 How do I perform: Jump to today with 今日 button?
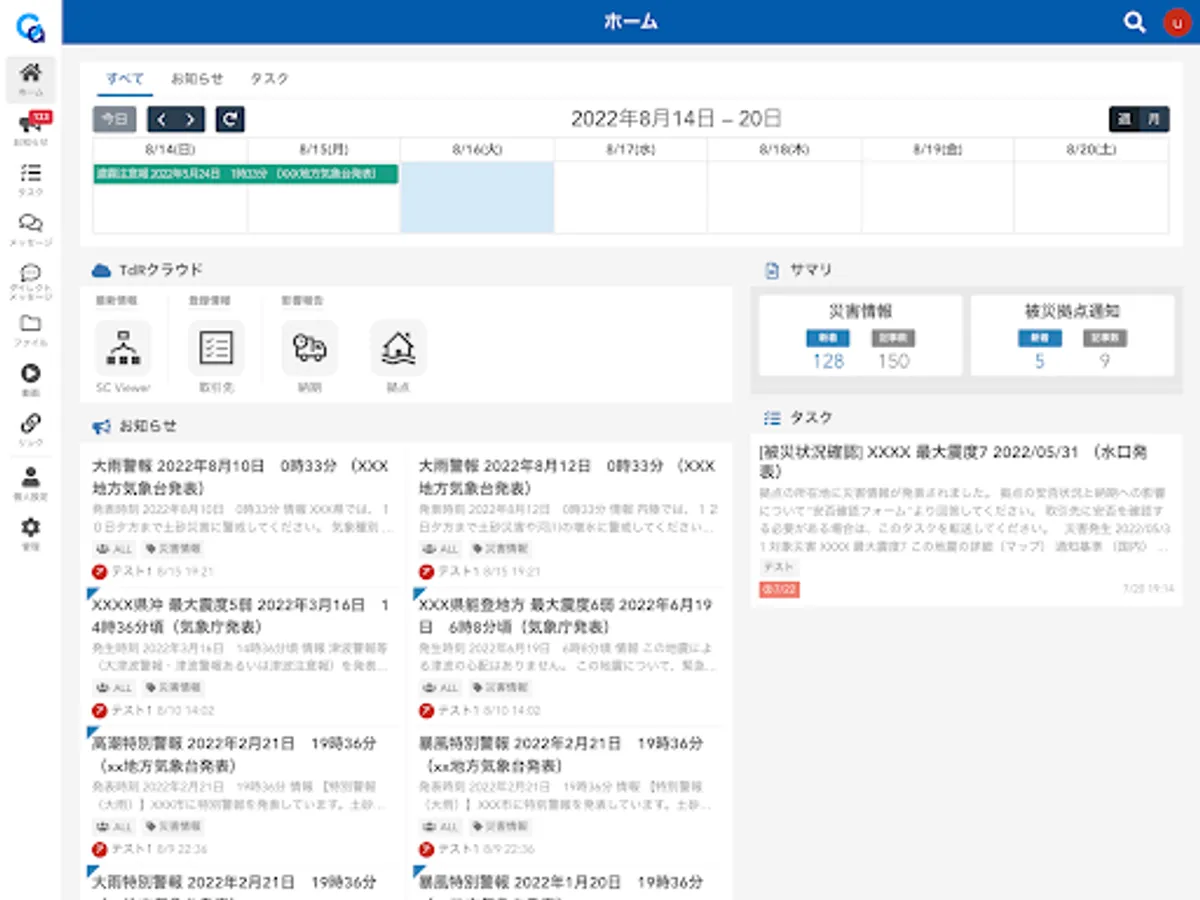click(115, 119)
